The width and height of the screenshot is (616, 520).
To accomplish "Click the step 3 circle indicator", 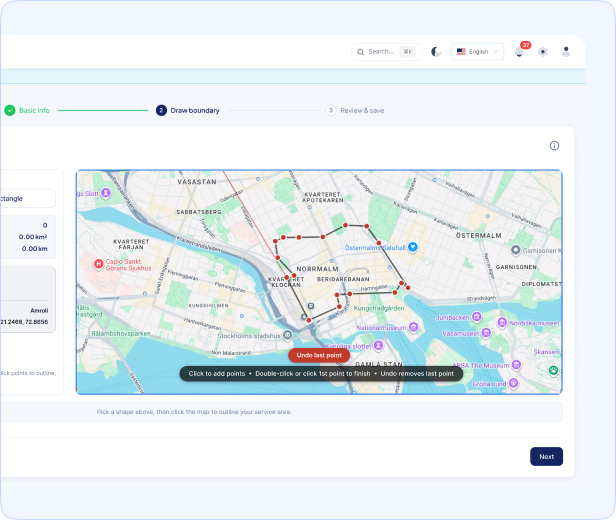I will point(331,110).
